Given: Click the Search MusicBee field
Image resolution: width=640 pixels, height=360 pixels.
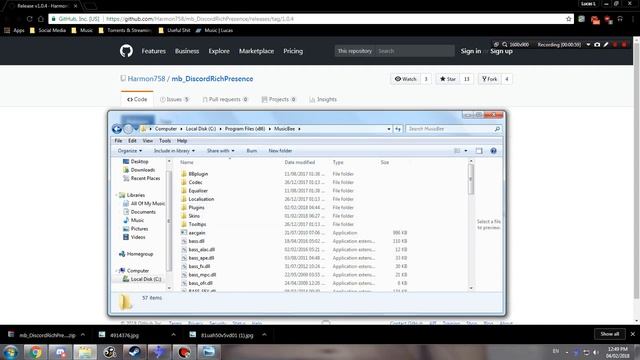Looking at the screenshot, I should pos(453,129).
